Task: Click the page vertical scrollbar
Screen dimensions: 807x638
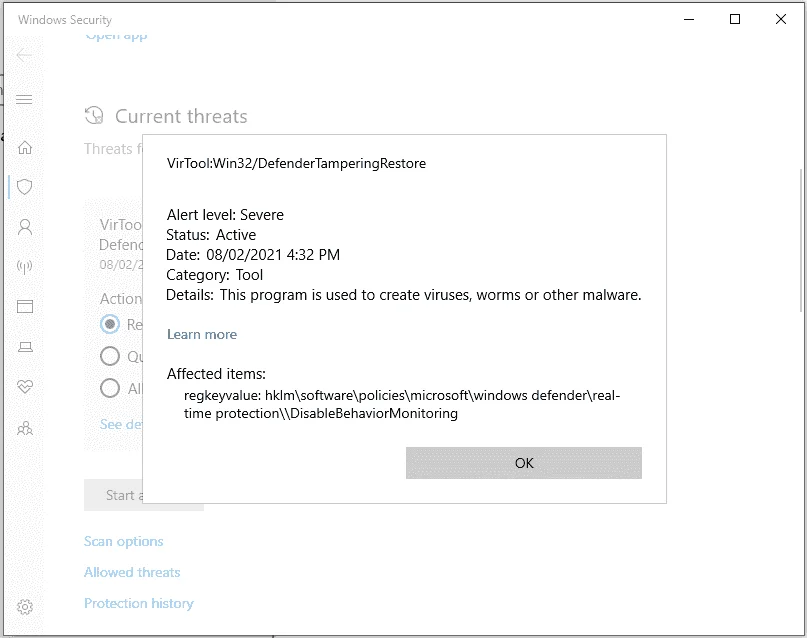Action: point(800,240)
